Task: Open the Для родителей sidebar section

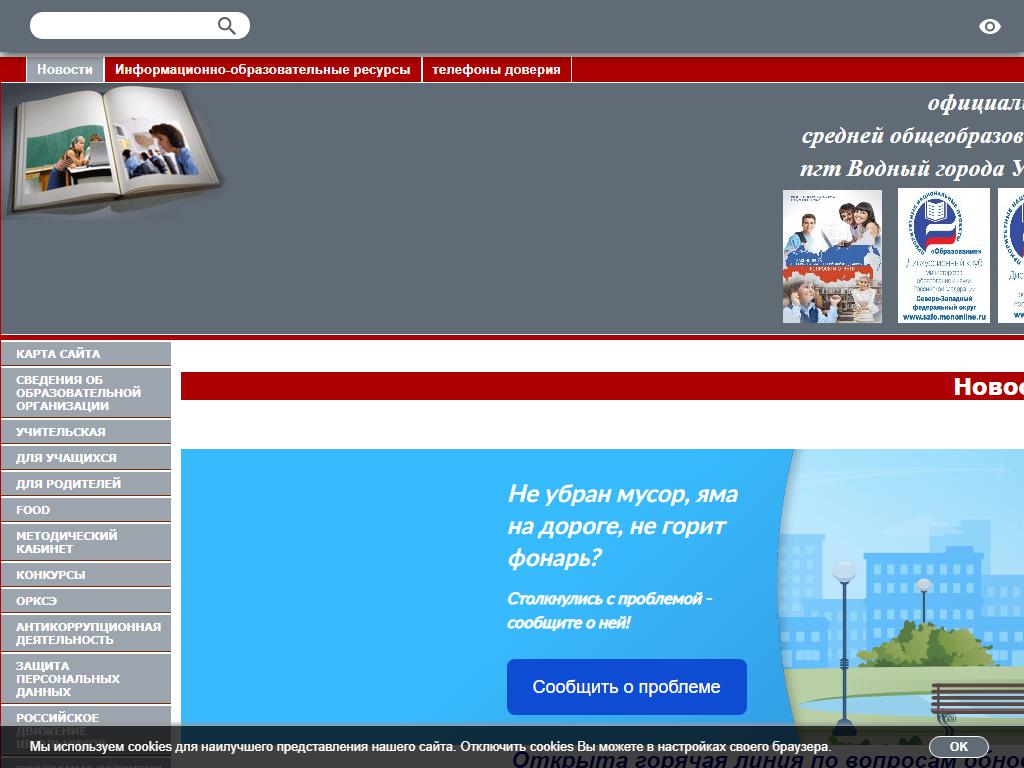Action: point(86,484)
